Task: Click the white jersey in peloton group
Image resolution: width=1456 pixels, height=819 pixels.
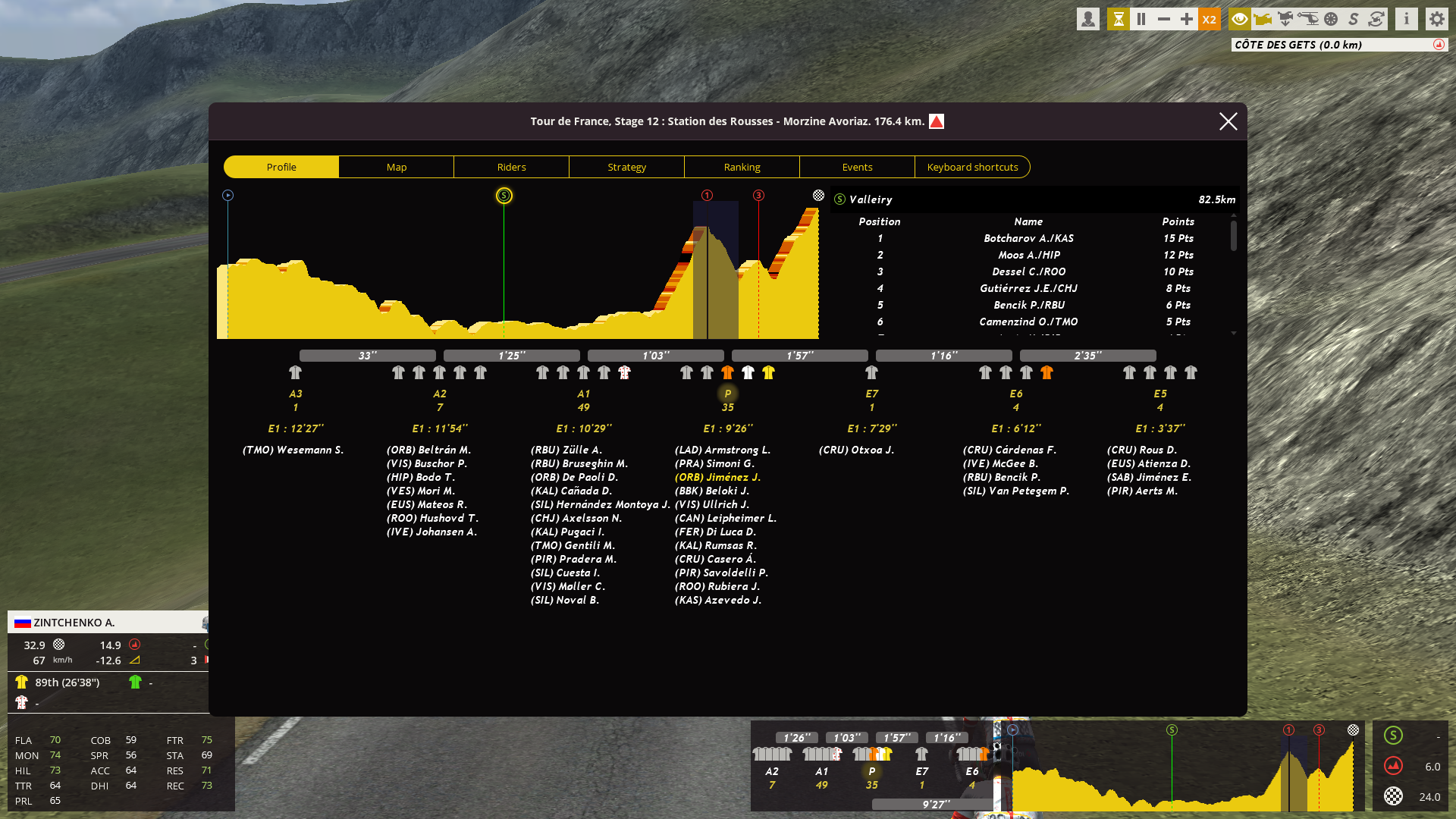Action: (748, 372)
